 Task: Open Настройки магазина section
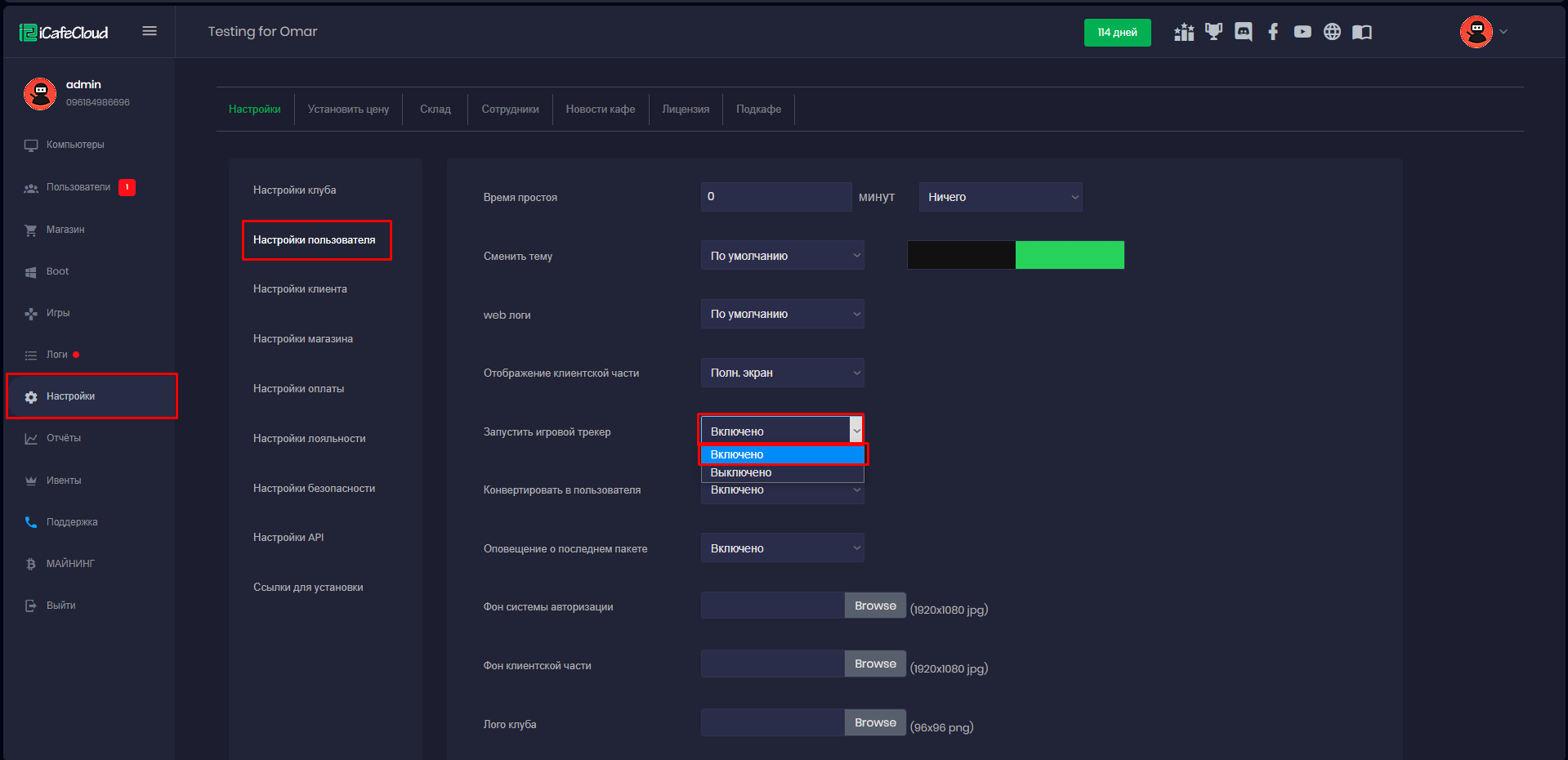click(303, 339)
